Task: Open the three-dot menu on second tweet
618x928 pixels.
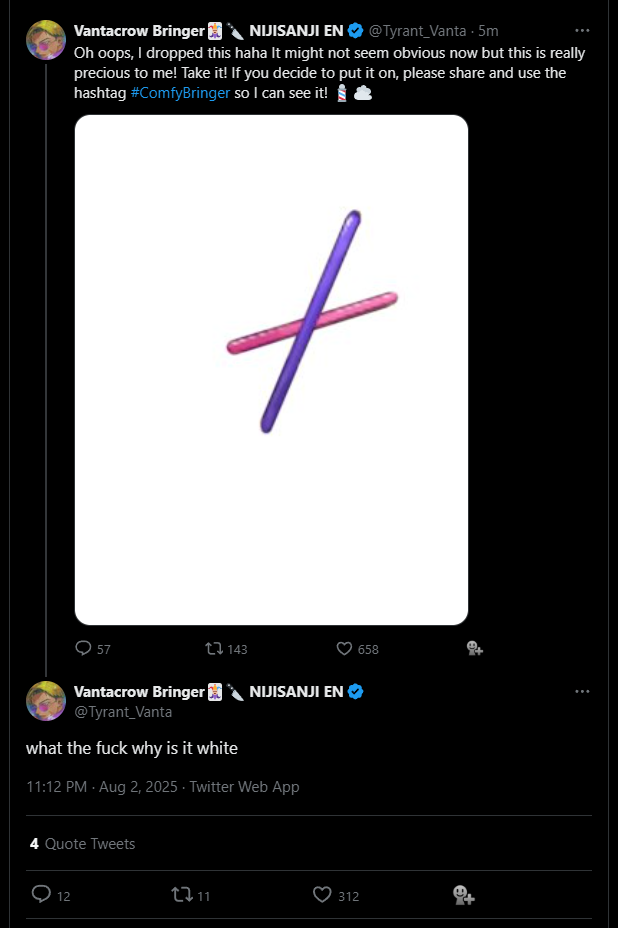Action: [582, 691]
